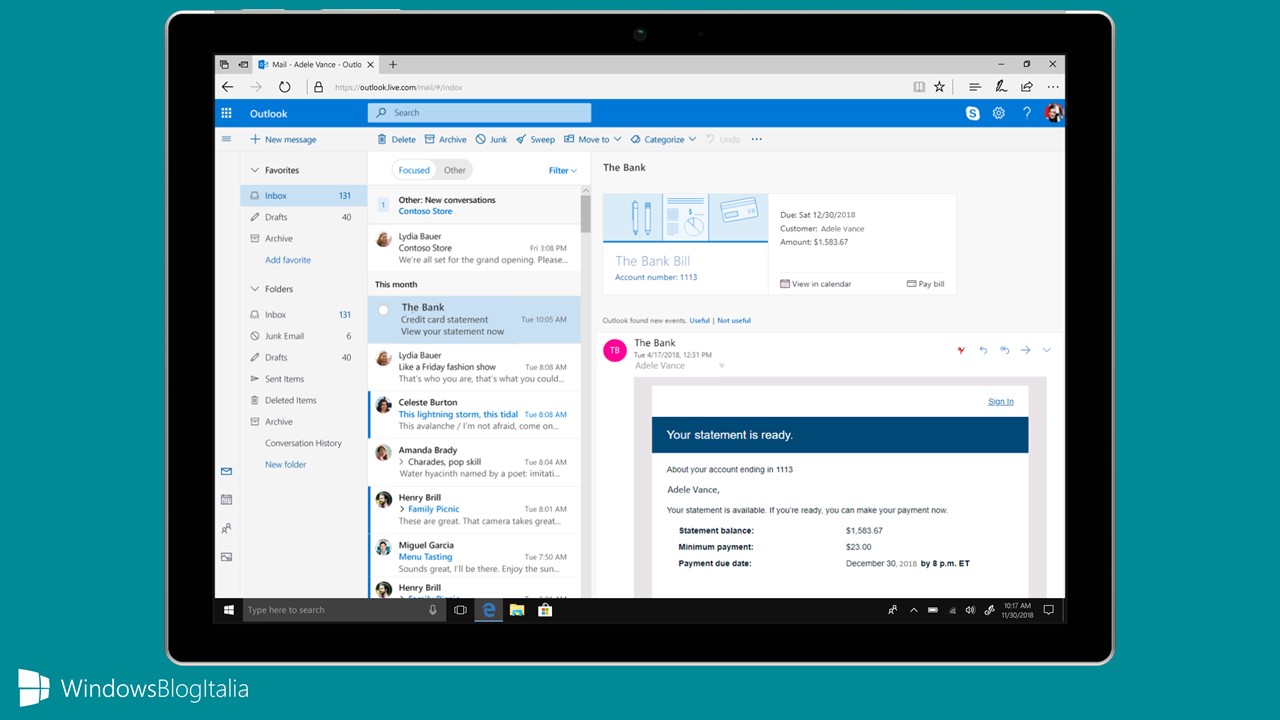Switch to Focused inbox
1280x720 pixels.
click(x=414, y=170)
